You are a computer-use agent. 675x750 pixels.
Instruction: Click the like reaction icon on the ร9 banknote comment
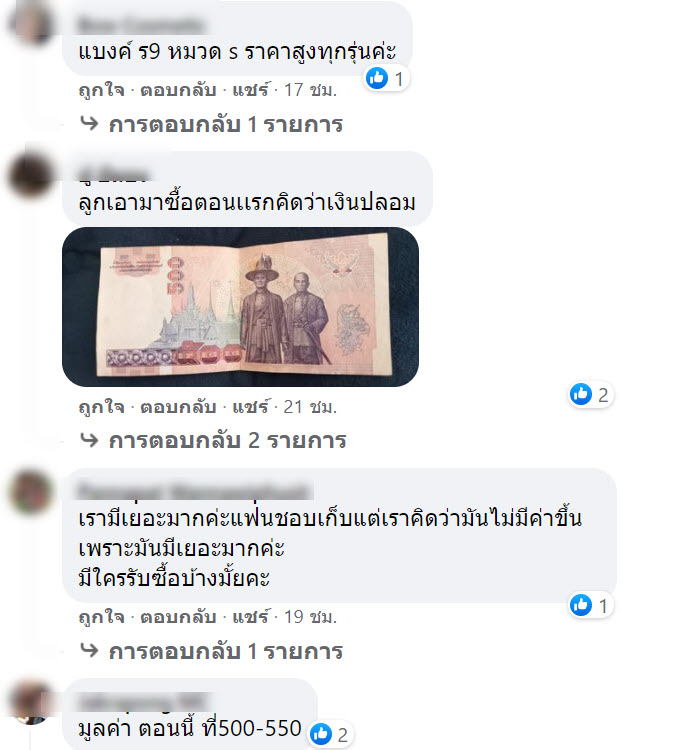point(377,78)
